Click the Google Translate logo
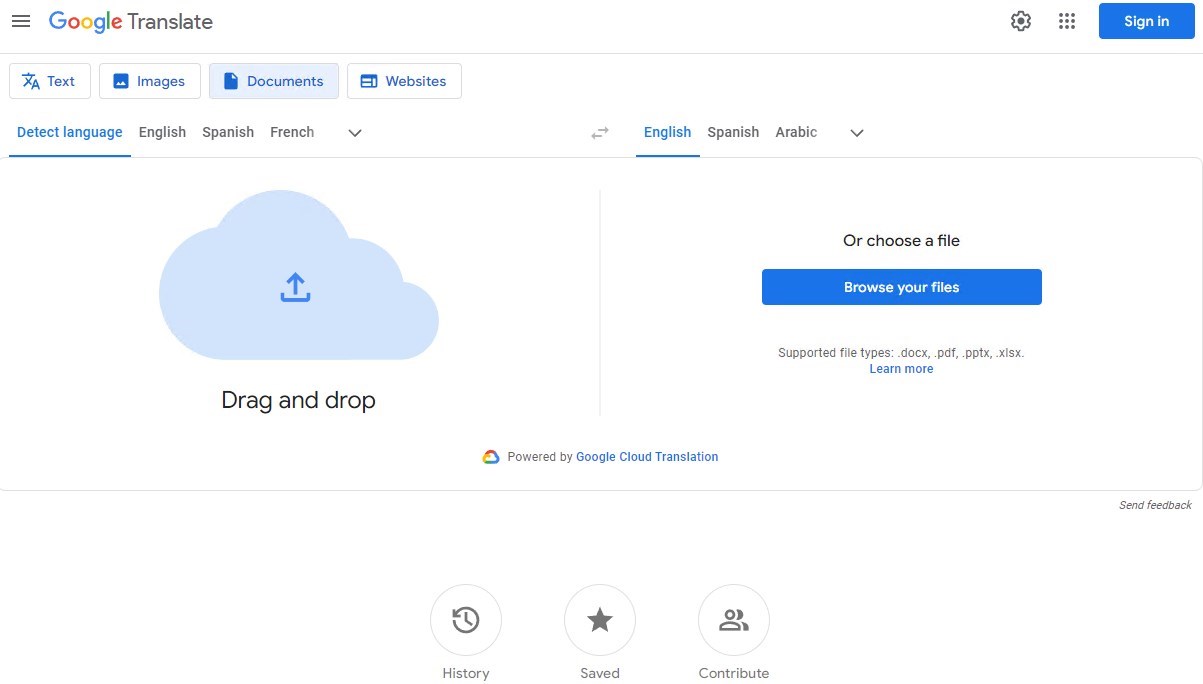1203x684 pixels. coord(130,21)
